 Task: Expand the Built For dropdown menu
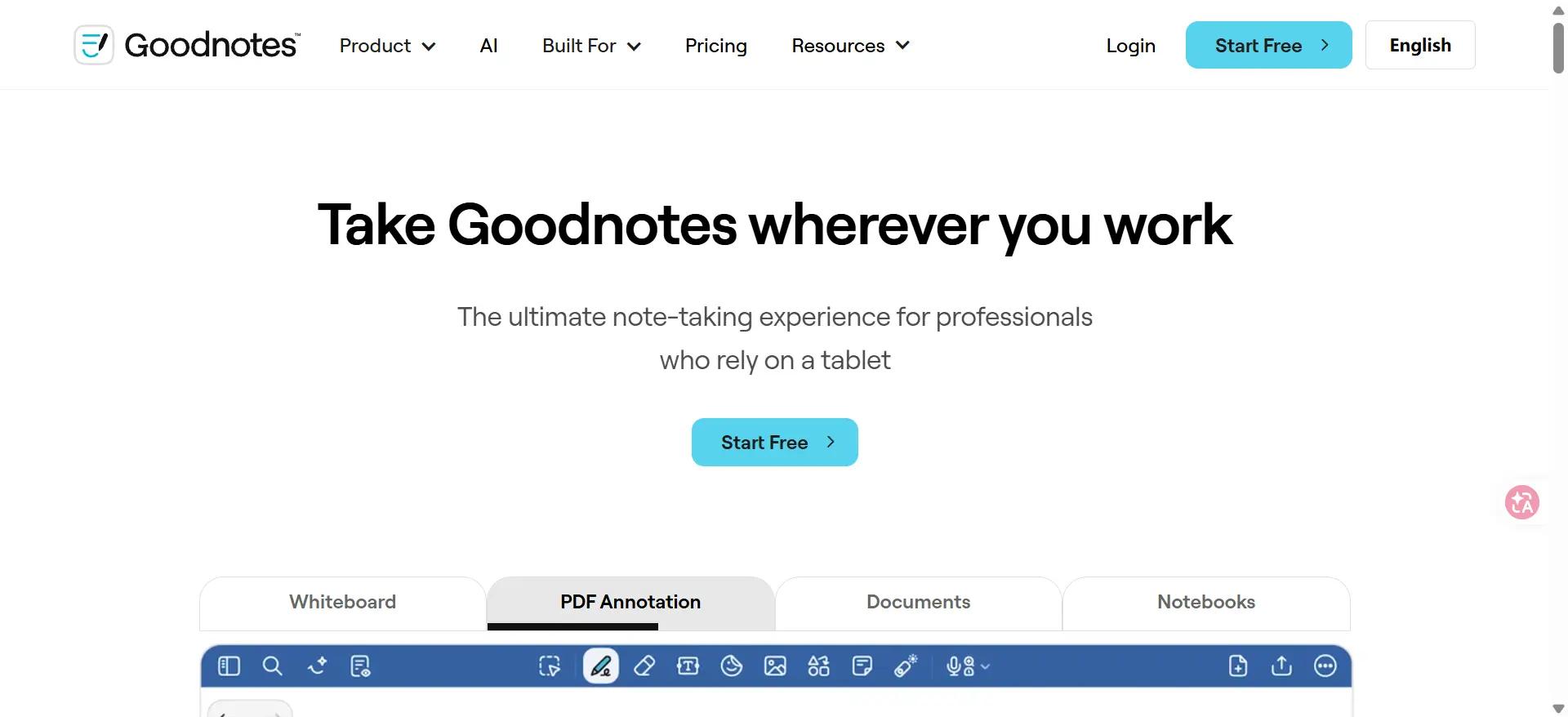pos(592,46)
